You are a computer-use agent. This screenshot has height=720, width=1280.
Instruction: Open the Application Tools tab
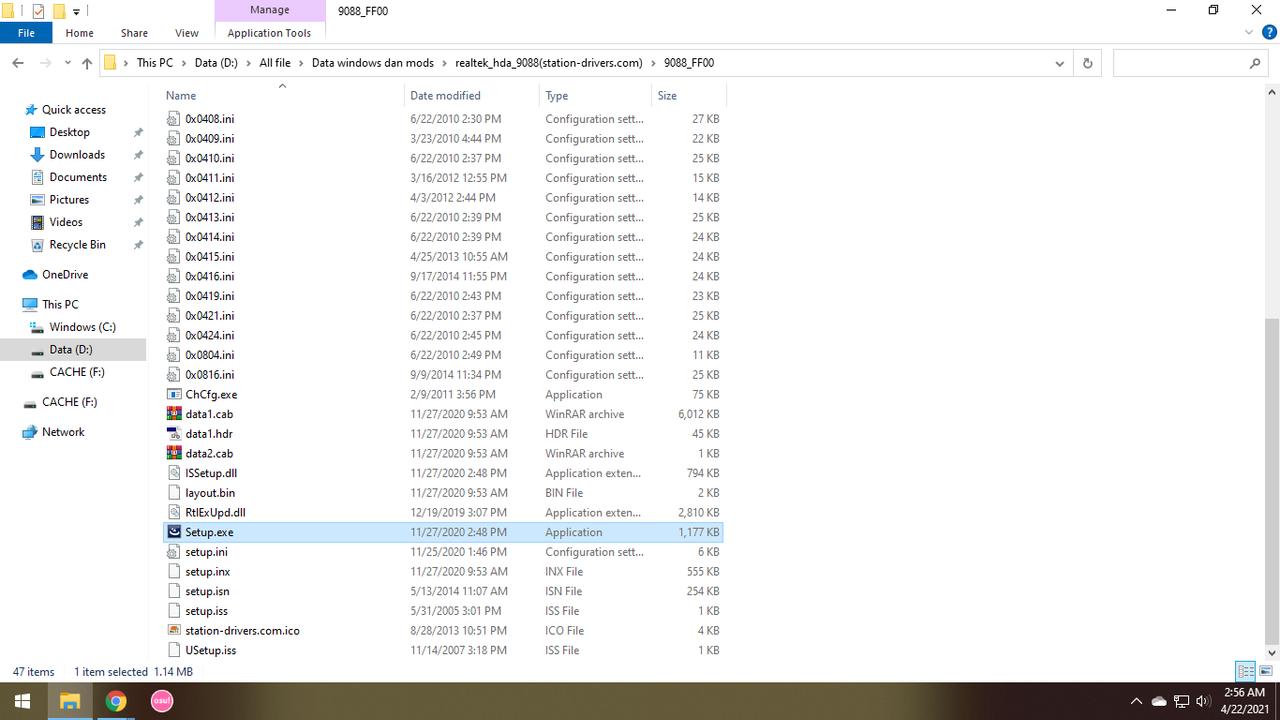click(x=269, y=33)
